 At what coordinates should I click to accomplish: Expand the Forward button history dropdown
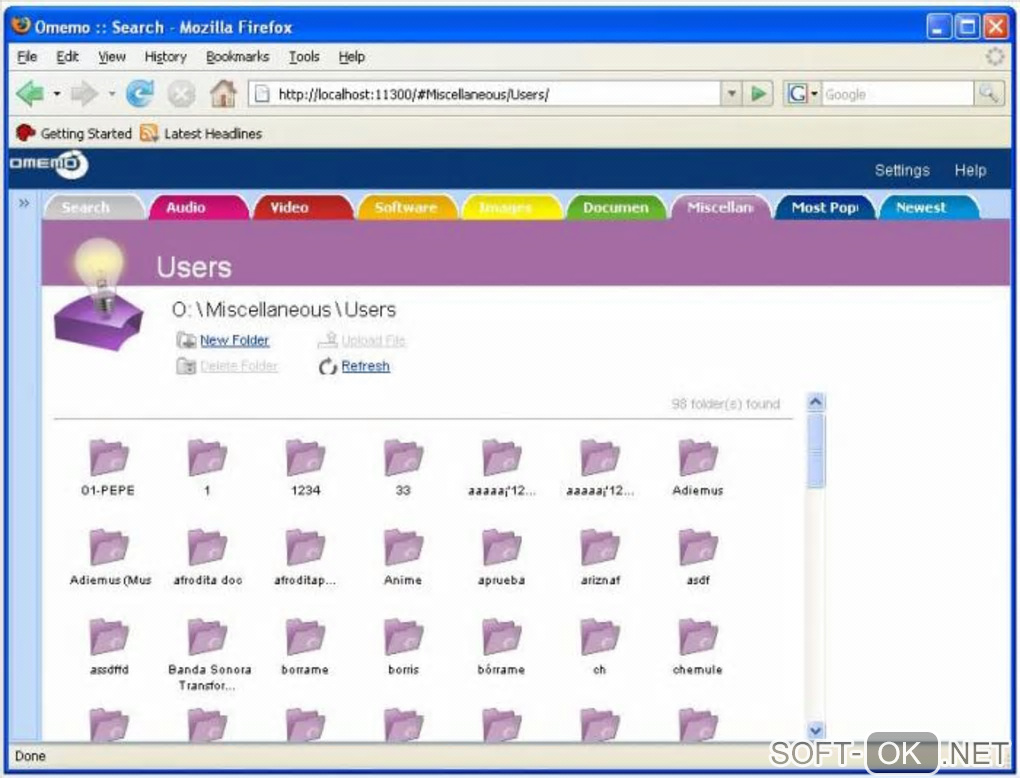click(112, 94)
